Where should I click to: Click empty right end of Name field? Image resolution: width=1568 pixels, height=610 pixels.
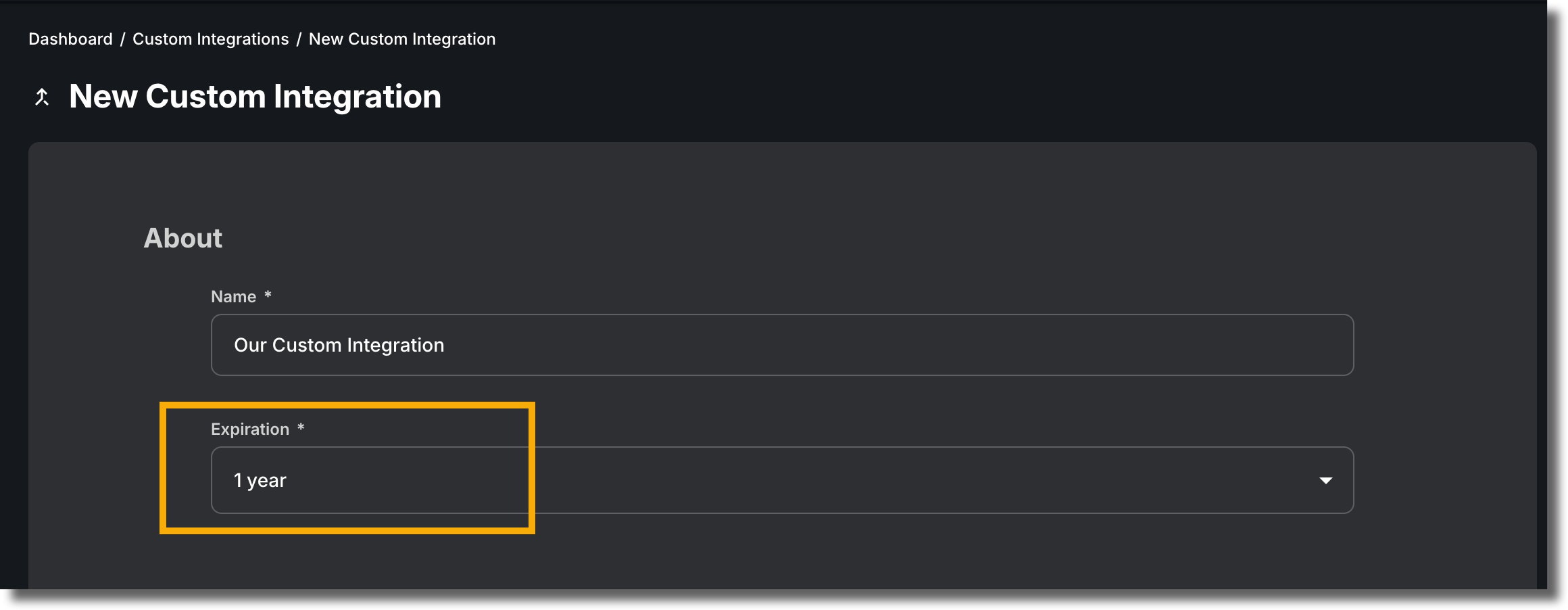click(1217, 345)
